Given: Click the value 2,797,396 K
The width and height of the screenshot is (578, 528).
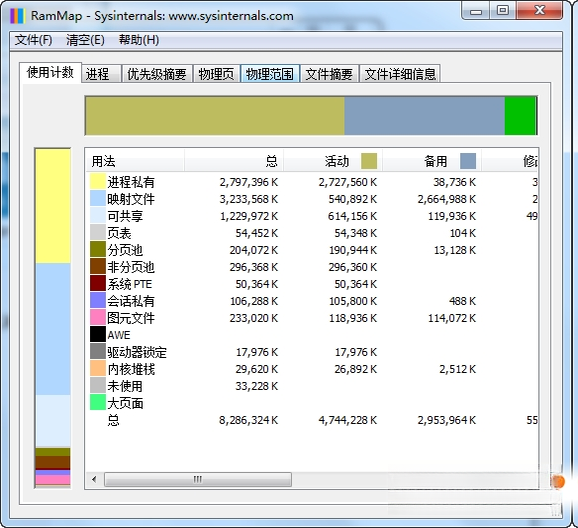Looking at the screenshot, I should (249, 182).
